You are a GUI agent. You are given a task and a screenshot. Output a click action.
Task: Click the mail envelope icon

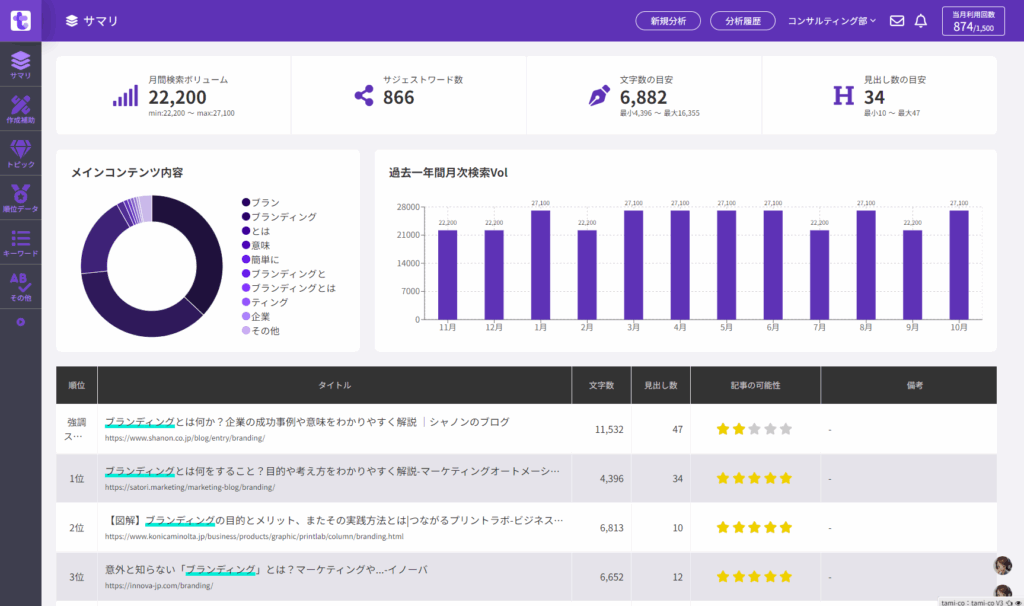coord(897,21)
